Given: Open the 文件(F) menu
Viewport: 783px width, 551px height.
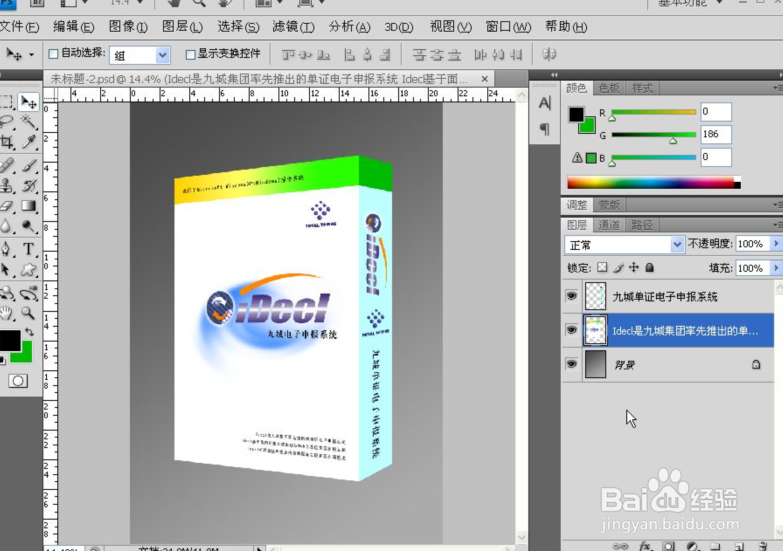Looking at the screenshot, I should click(x=19, y=26).
